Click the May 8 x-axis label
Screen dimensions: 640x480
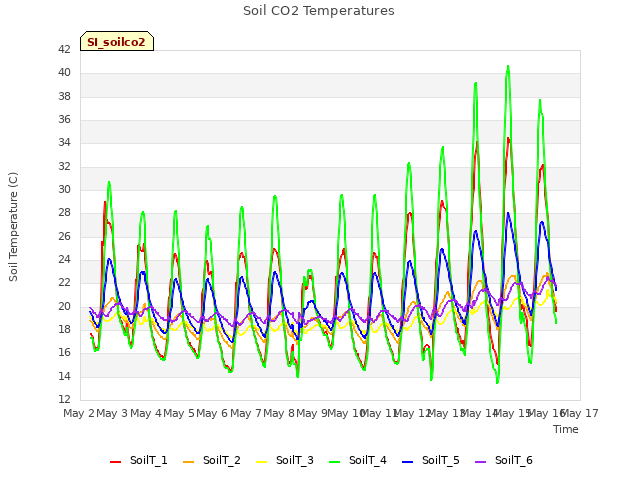279,413
